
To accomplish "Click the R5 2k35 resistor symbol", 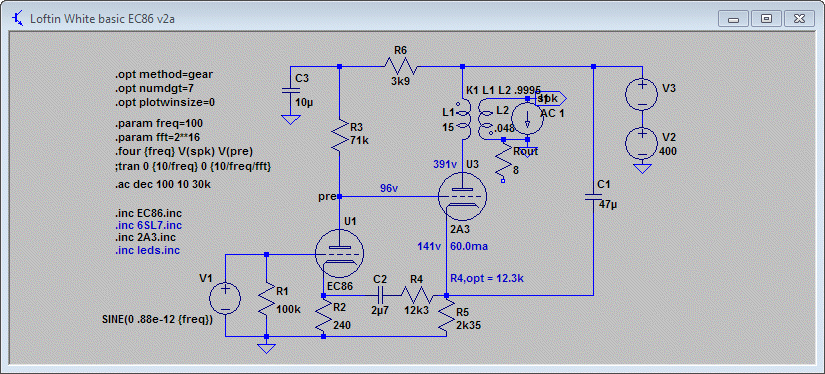I will coord(447,316).
